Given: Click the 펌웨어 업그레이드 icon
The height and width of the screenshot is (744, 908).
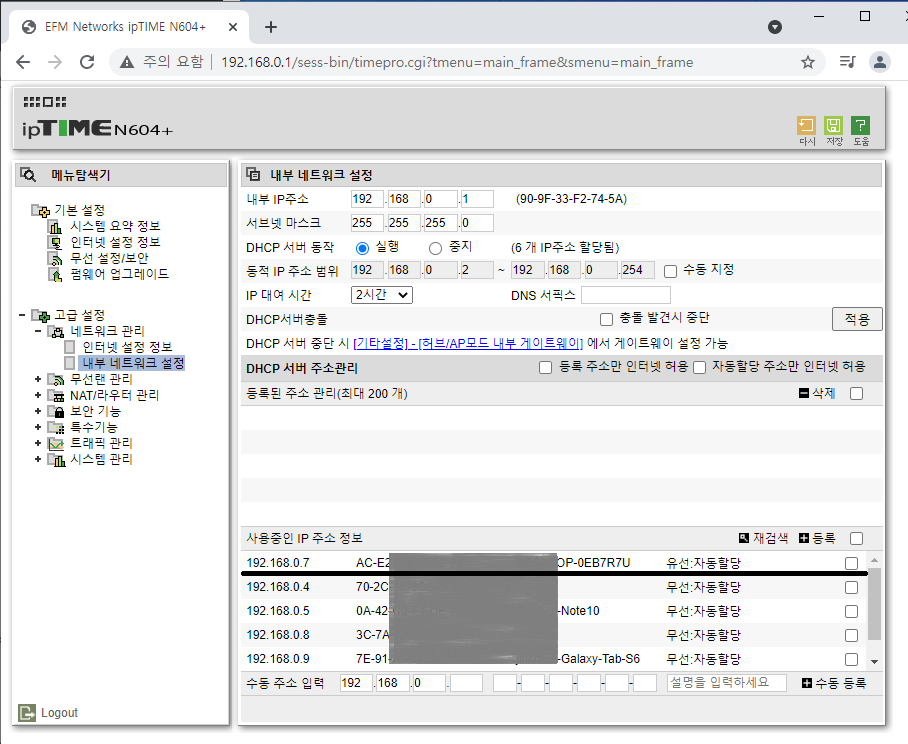Looking at the screenshot, I should coord(56,274).
